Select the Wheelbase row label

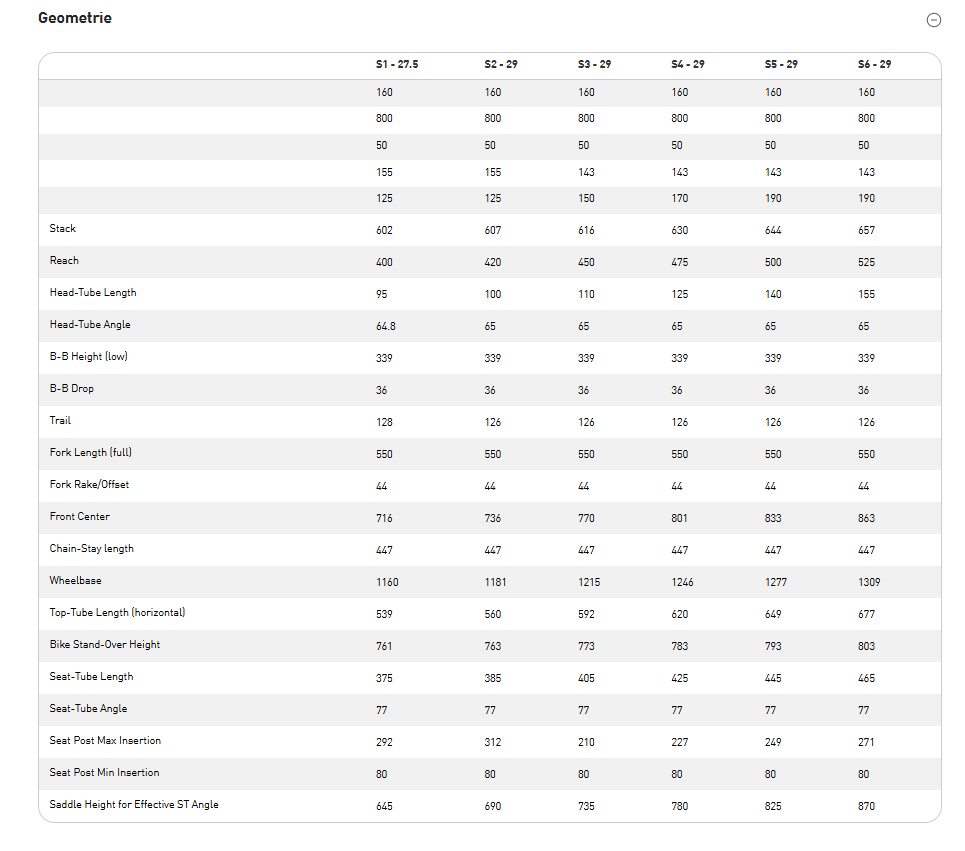click(x=75, y=581)
